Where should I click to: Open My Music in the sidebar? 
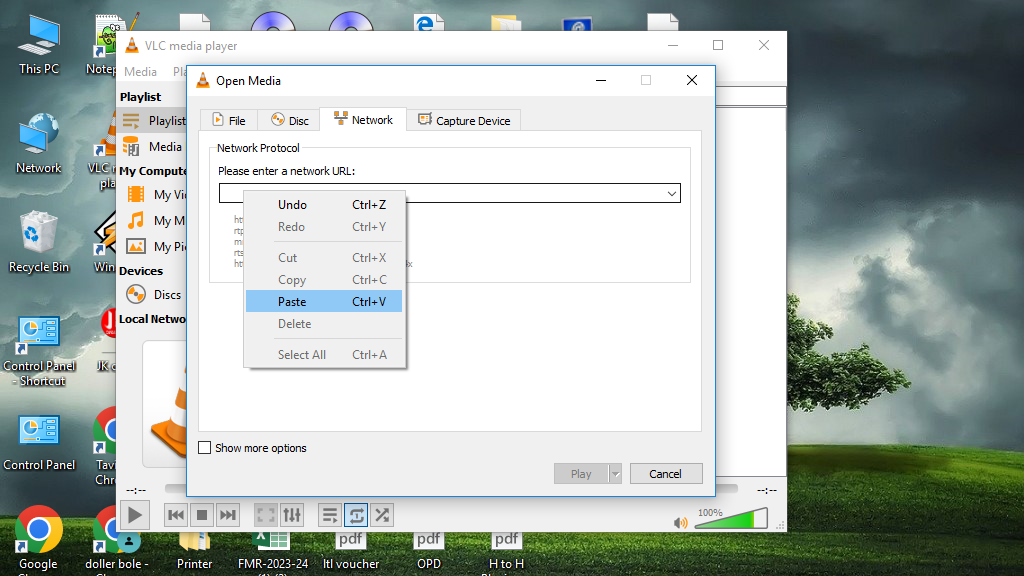coord(155,221)
